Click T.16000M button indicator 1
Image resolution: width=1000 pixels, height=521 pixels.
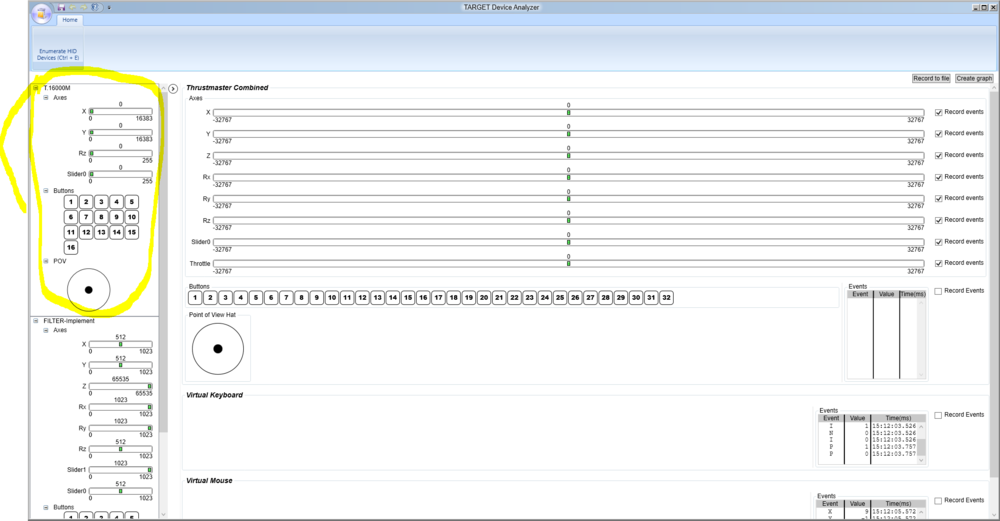pyautogui.click(x=71, y=202)
